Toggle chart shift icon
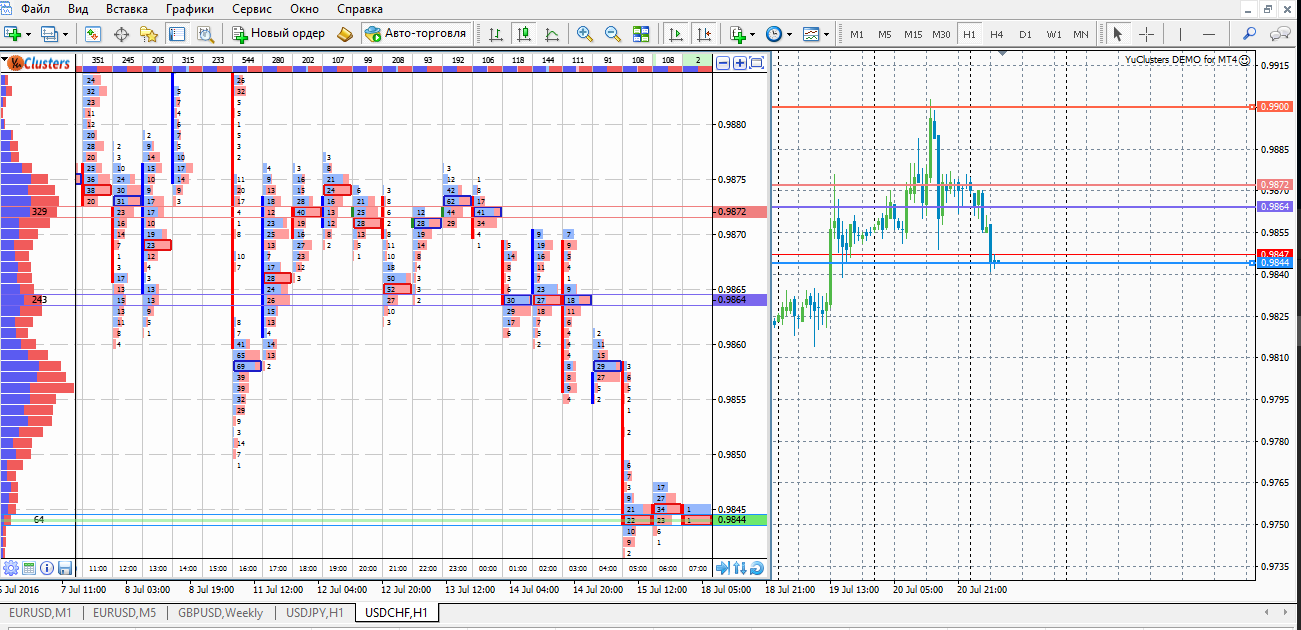The height and width of the screenshot is (630, 1301). (x=705, y=33)
